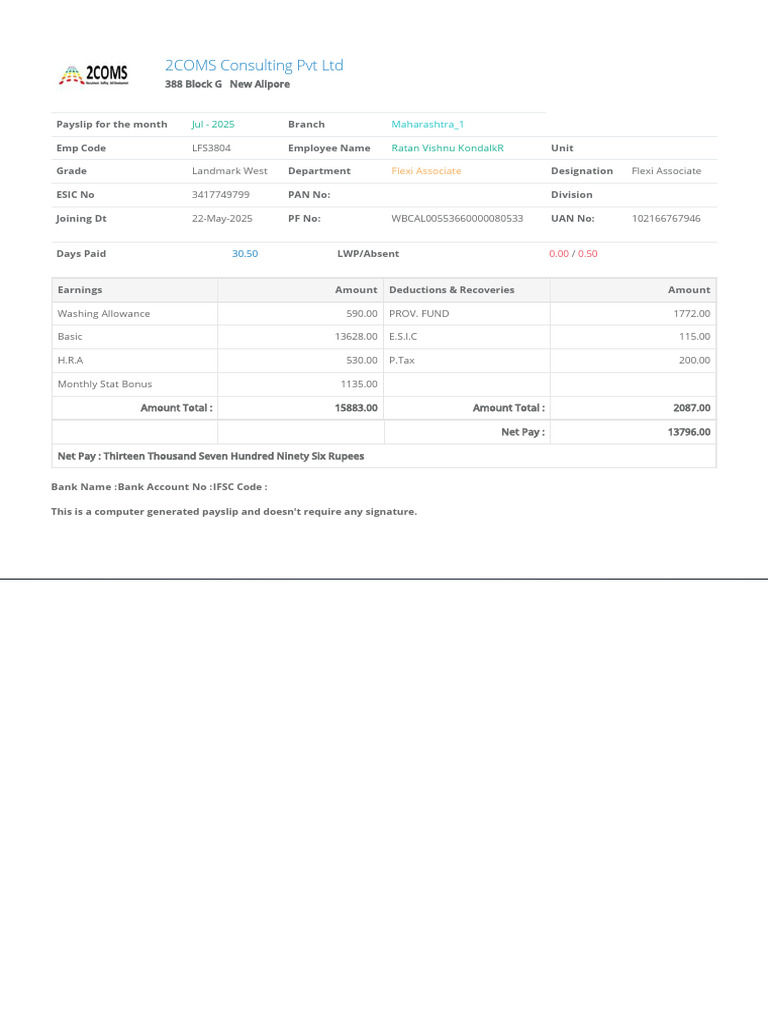Viewport: 768px width, 1024px height.
Task: Select UAN number '102166767946'
Action: click(x=666, y=219)
